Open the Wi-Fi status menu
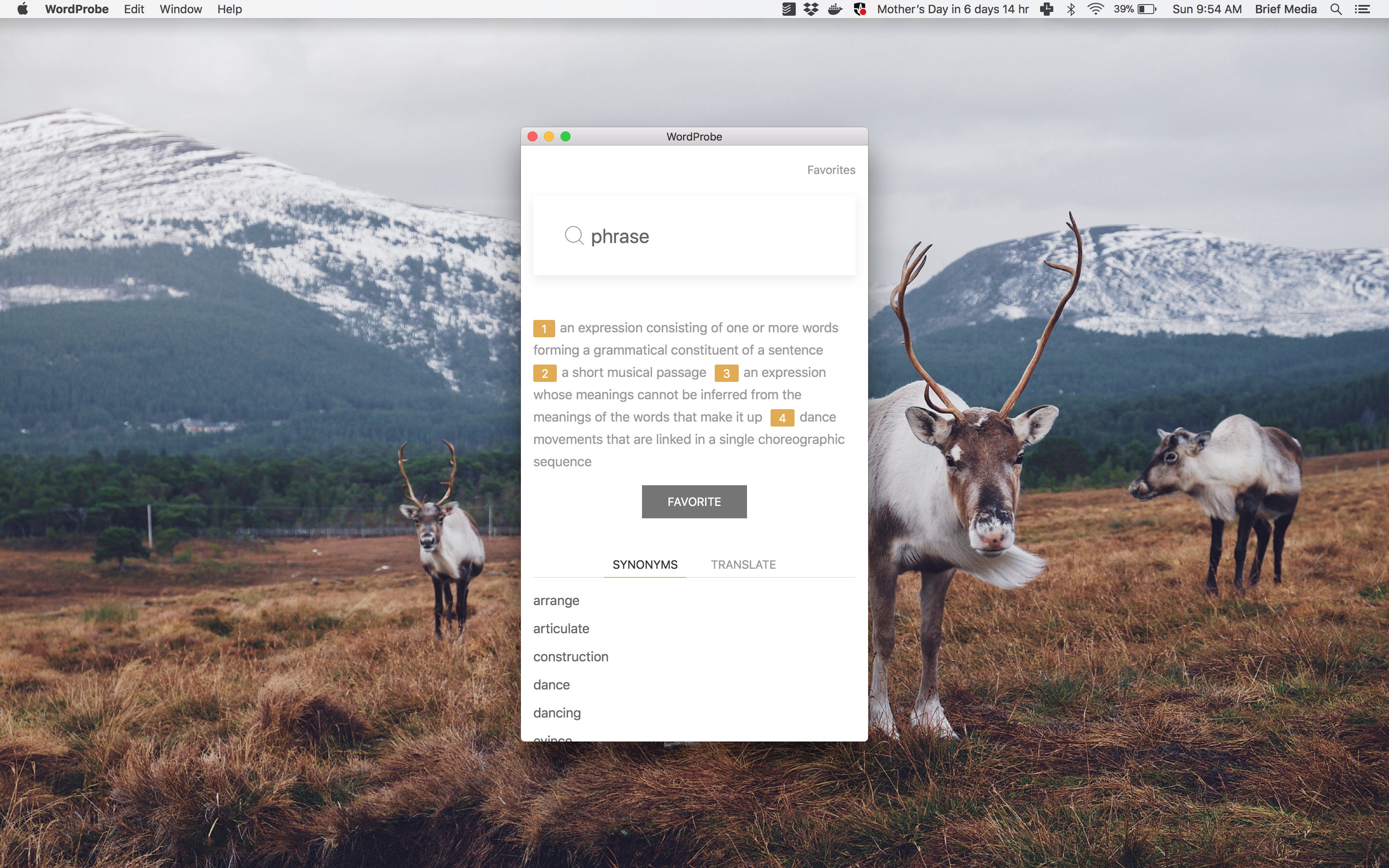The image size is (1389, 868). (x=1095, y=9)
